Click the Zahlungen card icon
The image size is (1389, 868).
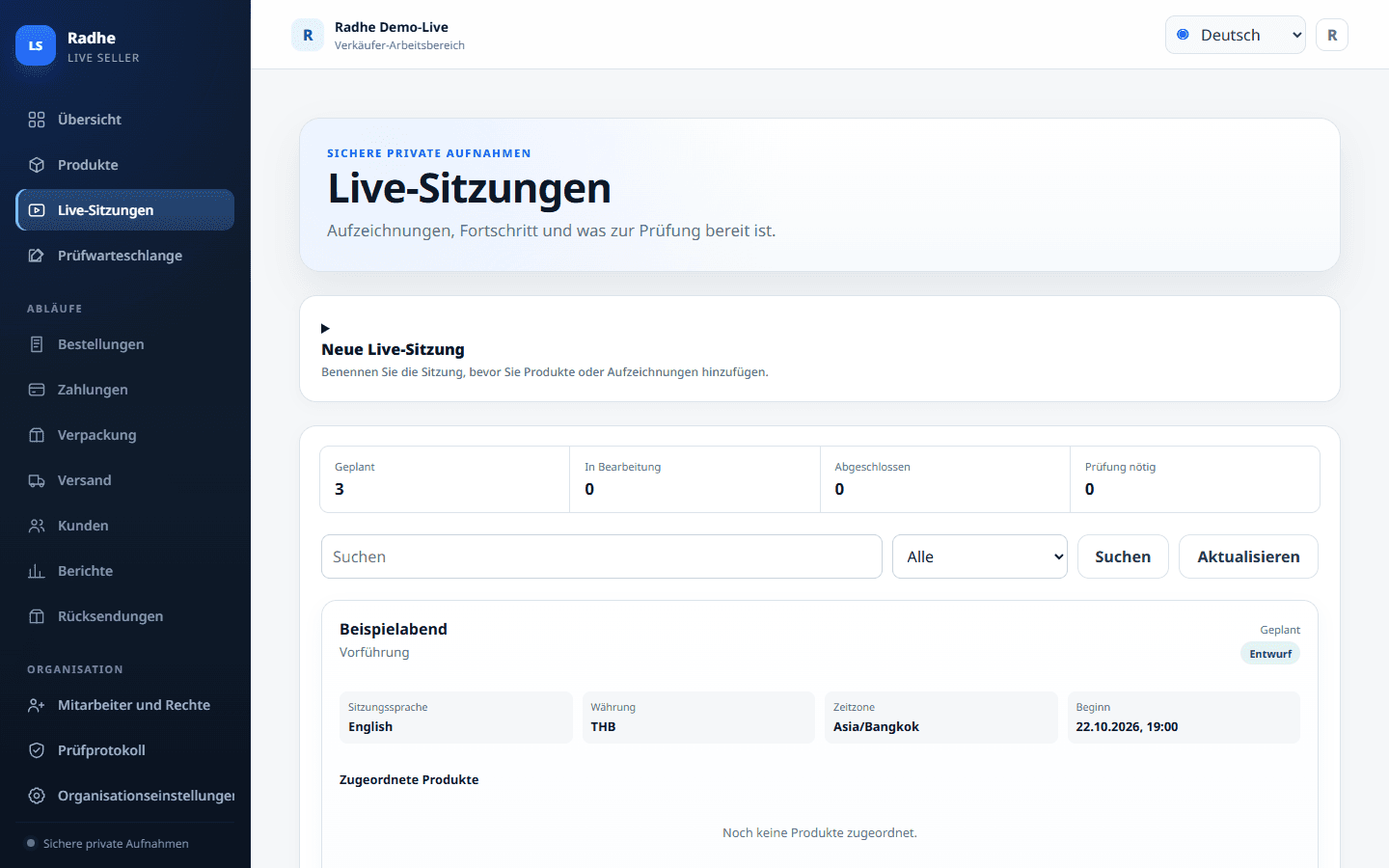point(37,390)
